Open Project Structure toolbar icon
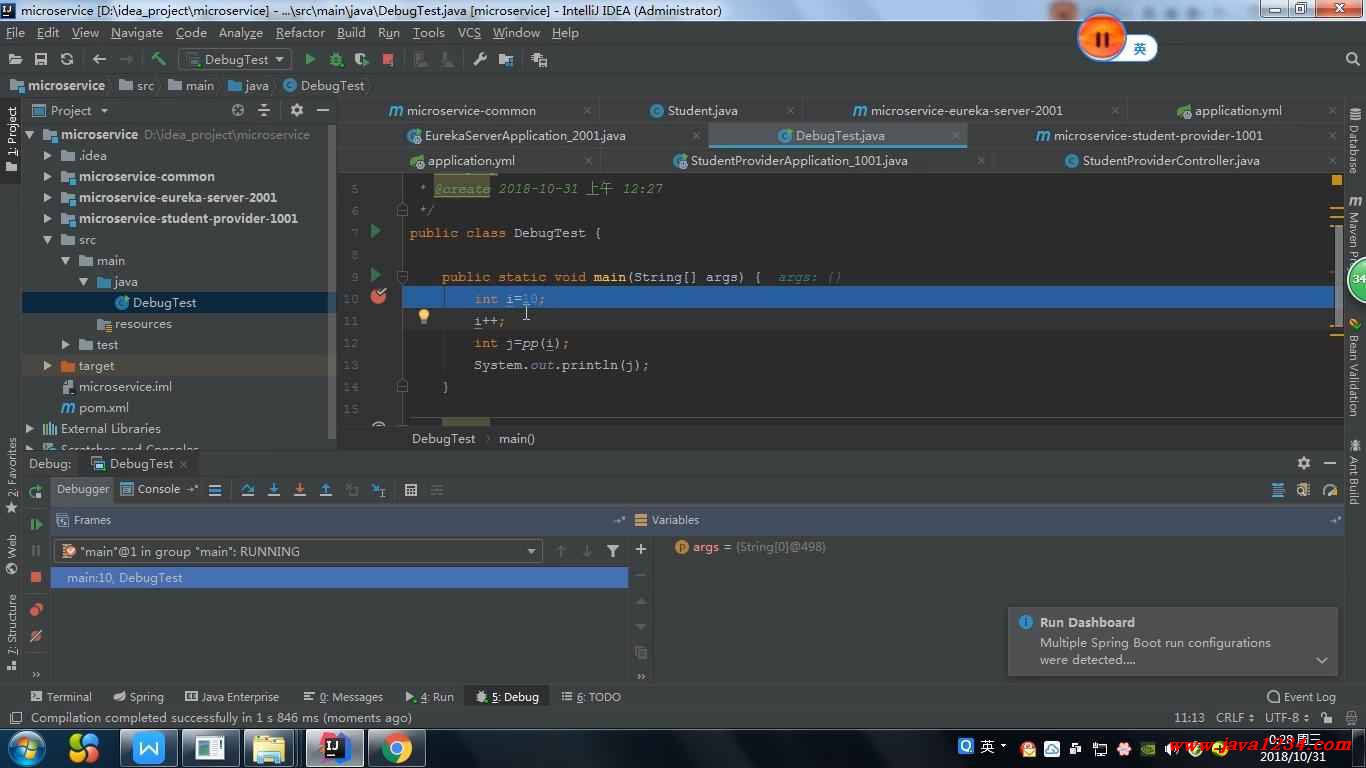Viewport: 1366px width, 768px height. pos(506,60)
